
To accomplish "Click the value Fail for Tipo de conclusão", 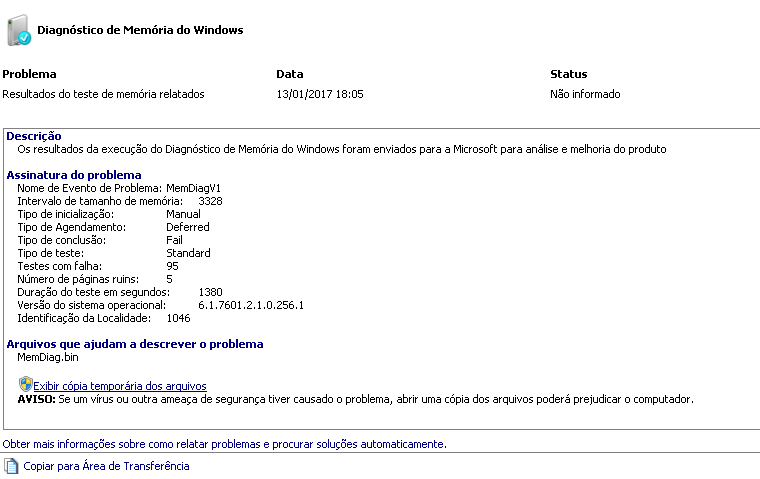I will pyautogui.click(x=174, y=240).
